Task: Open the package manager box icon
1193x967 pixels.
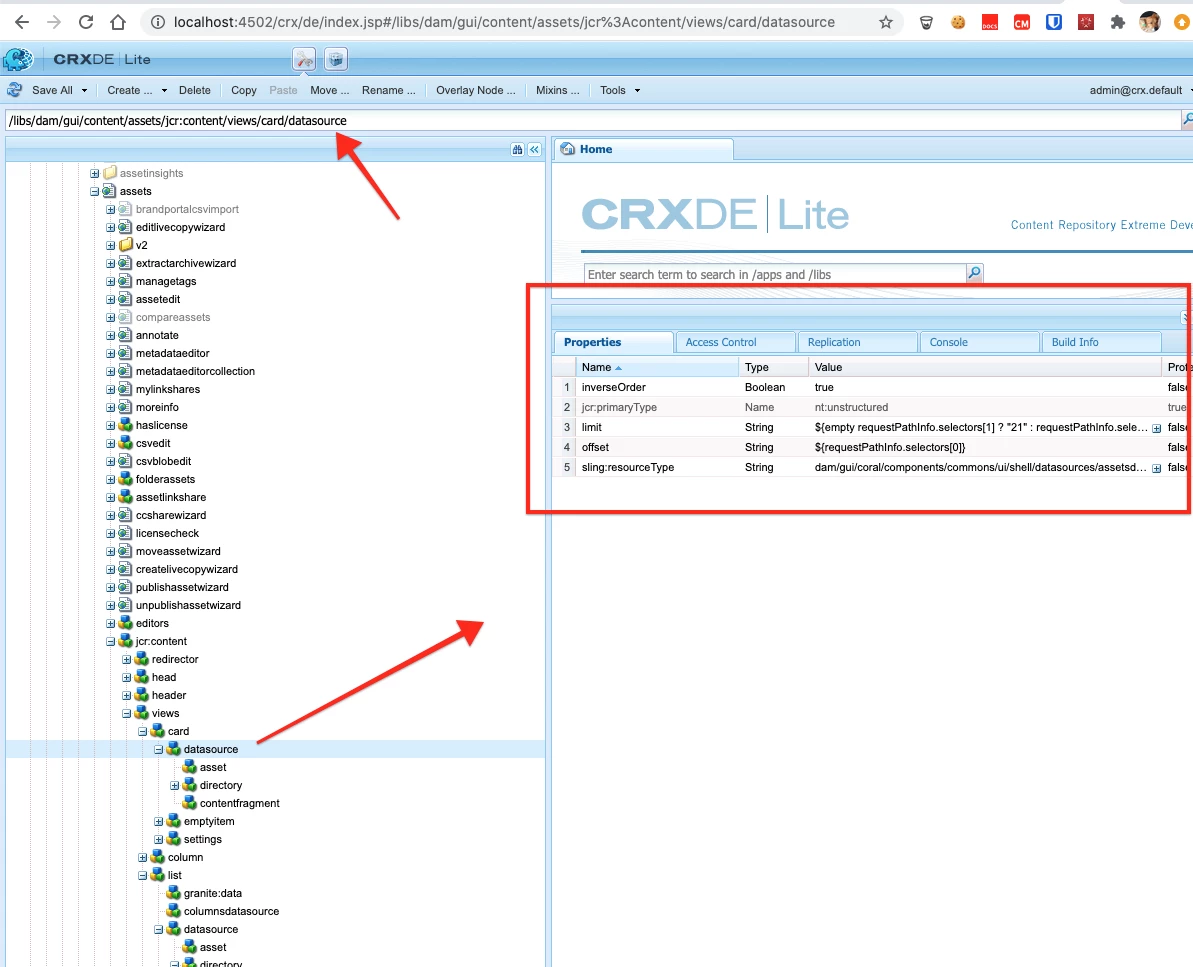Action: coord(336,59)
